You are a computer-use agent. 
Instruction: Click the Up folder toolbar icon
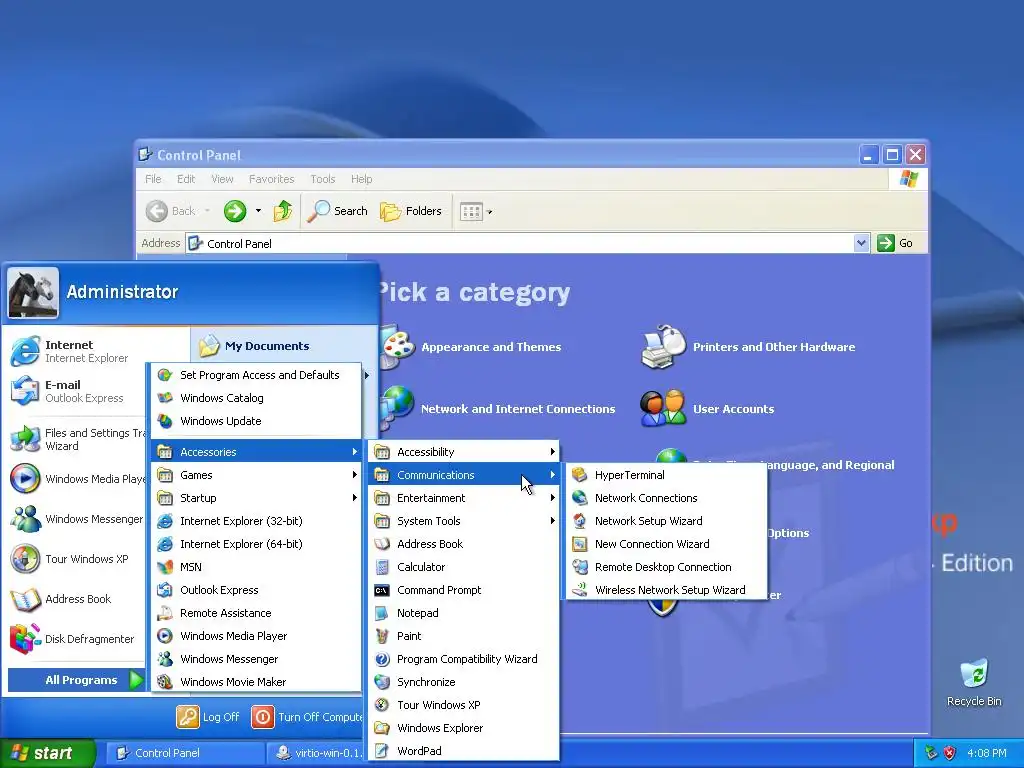coord(283,210)
